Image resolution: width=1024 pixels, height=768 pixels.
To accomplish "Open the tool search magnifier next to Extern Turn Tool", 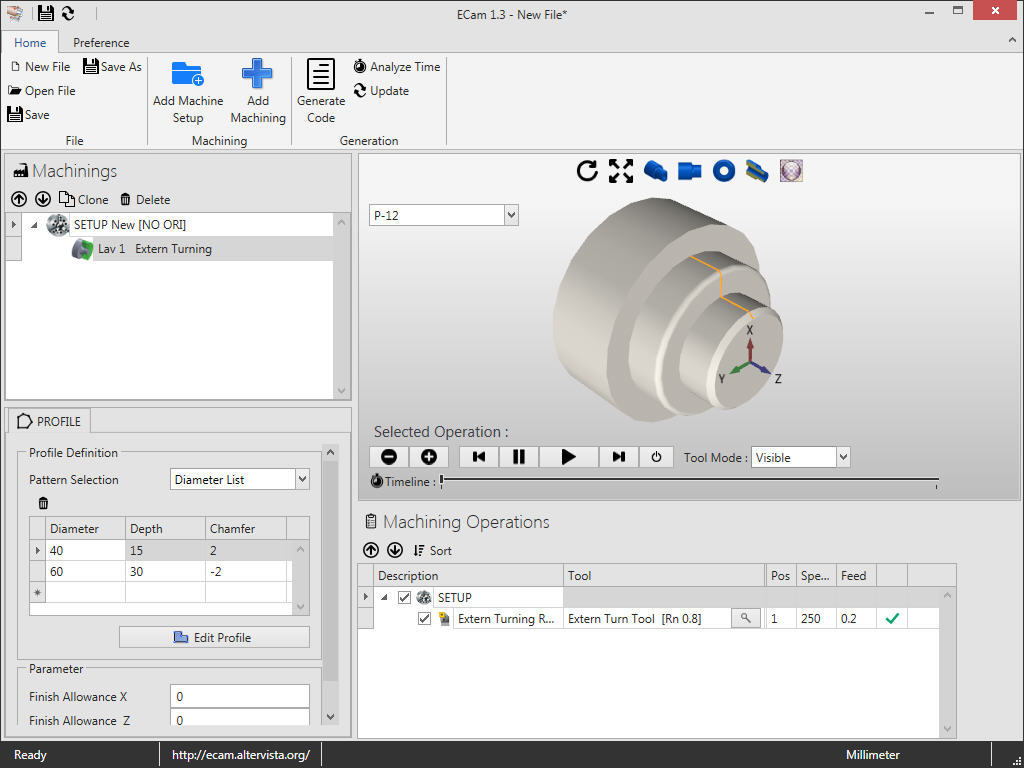I will [x=745, y=618].
